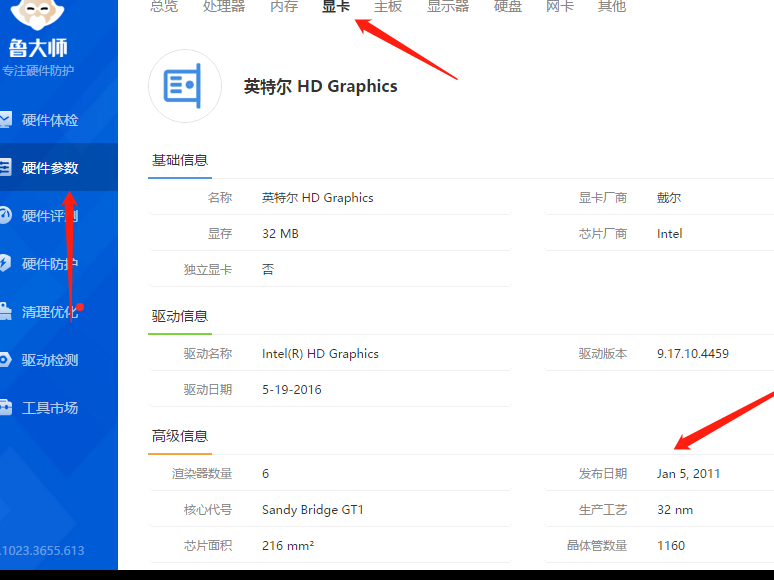The image size is (774, 580).
Task: Click the 核心代号 label
Action: click(207, 510)
